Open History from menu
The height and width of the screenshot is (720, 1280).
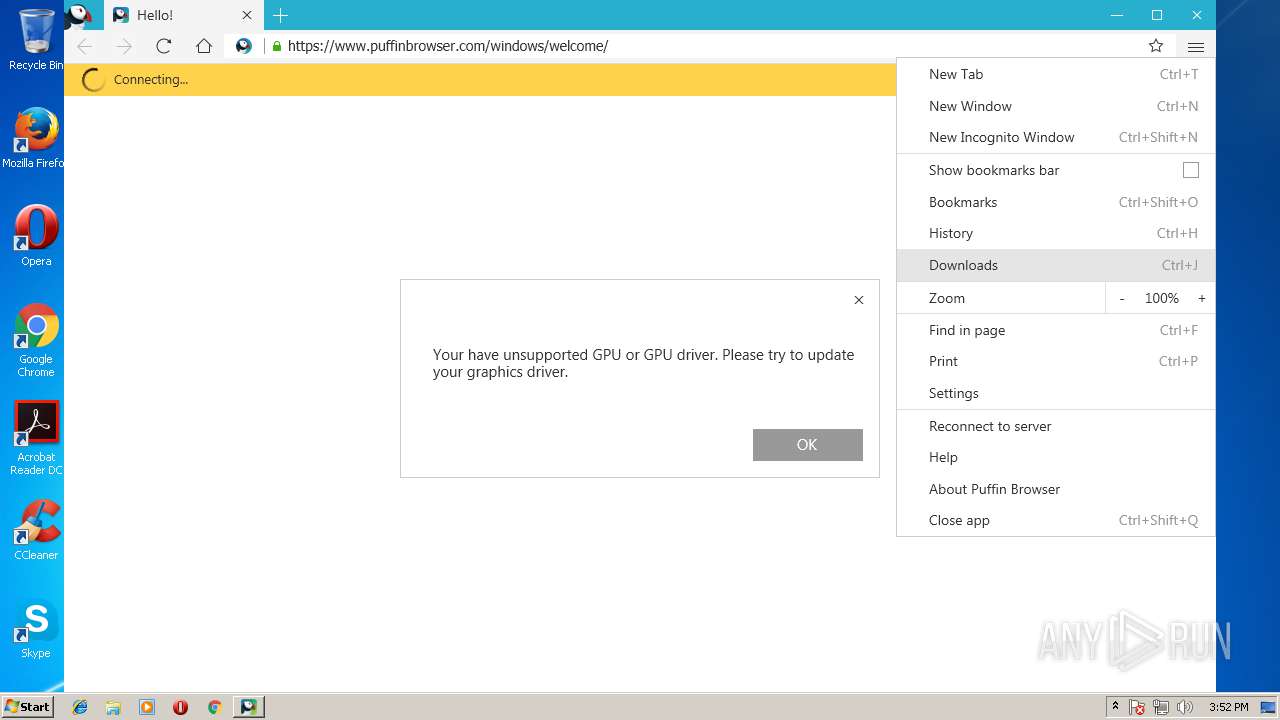coord(1056,233)
